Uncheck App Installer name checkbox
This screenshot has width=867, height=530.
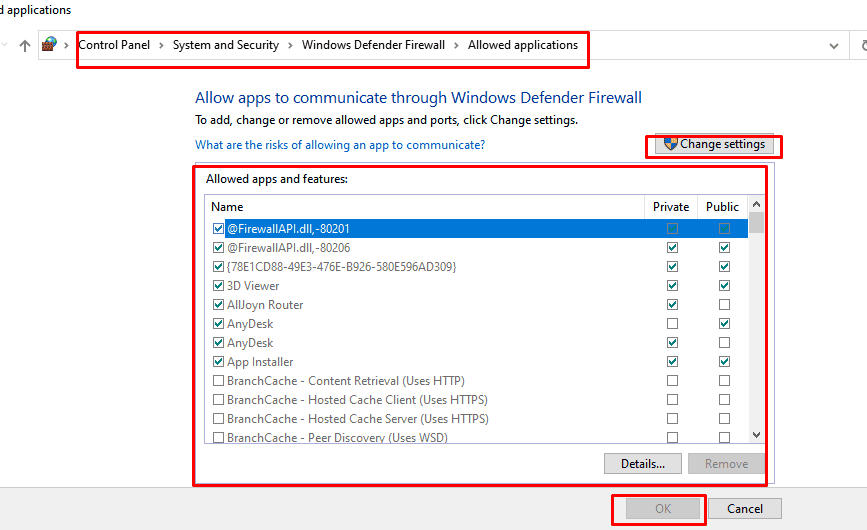(218, 362)
